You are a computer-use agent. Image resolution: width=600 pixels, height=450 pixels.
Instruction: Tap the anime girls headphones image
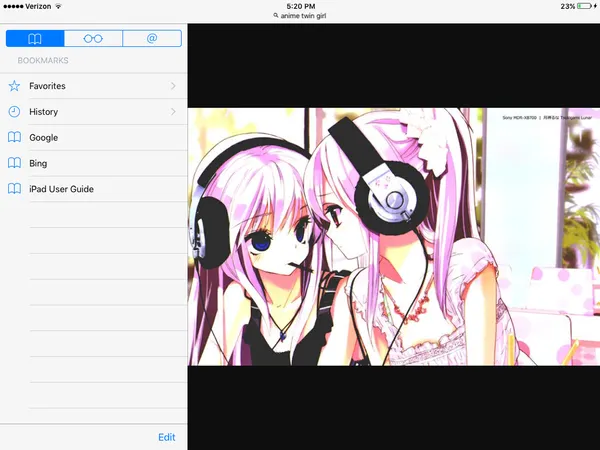click(393, 236)
